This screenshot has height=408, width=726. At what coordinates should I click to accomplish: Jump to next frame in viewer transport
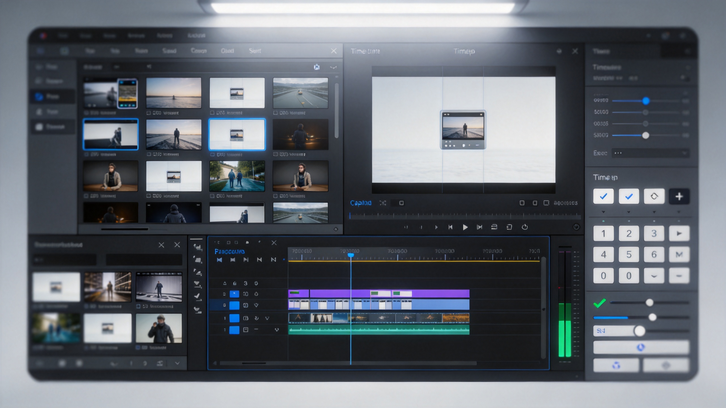point(480,227)
